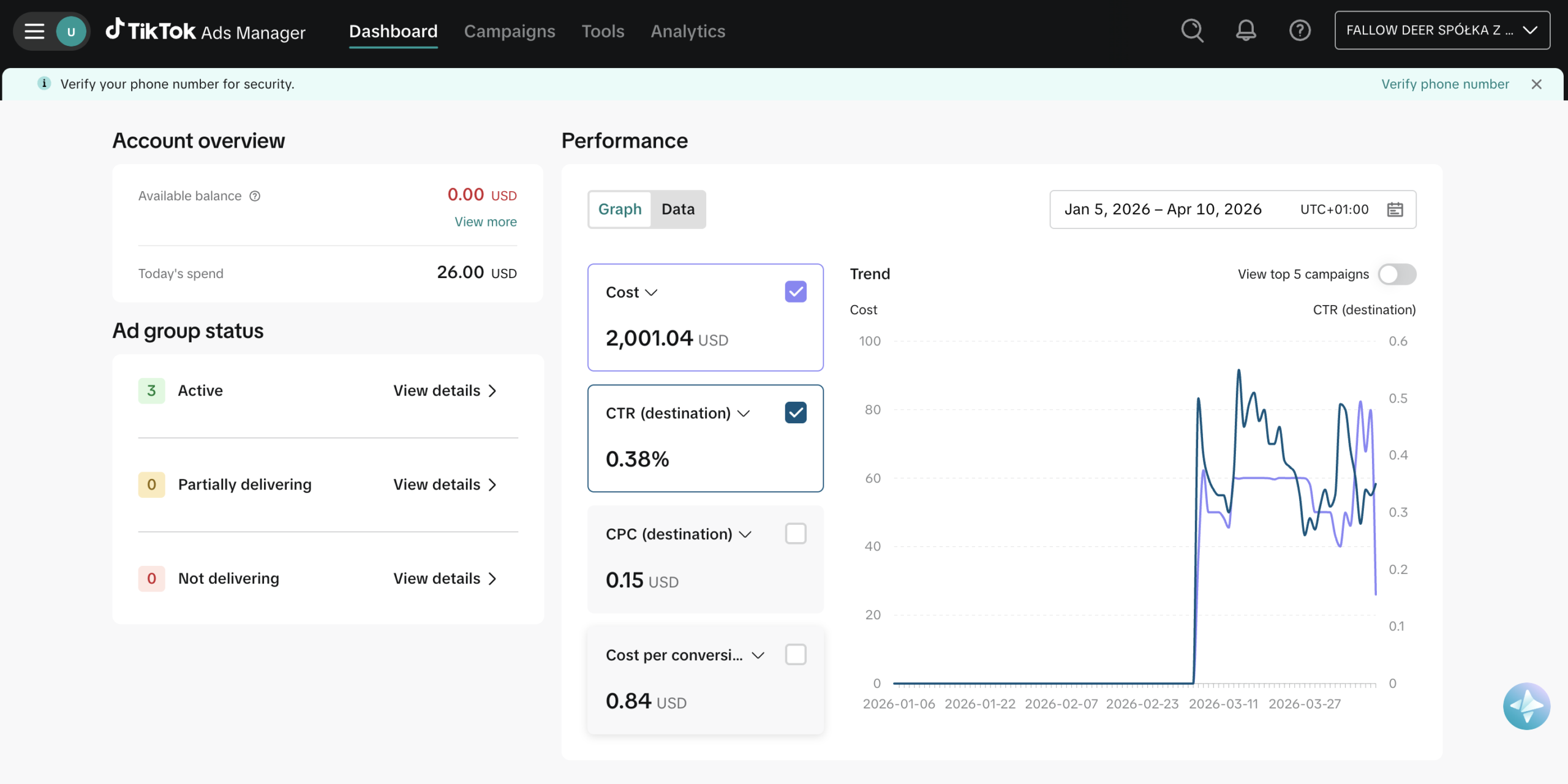Enable View top 5 campaigns toggle

point(1396,274)
